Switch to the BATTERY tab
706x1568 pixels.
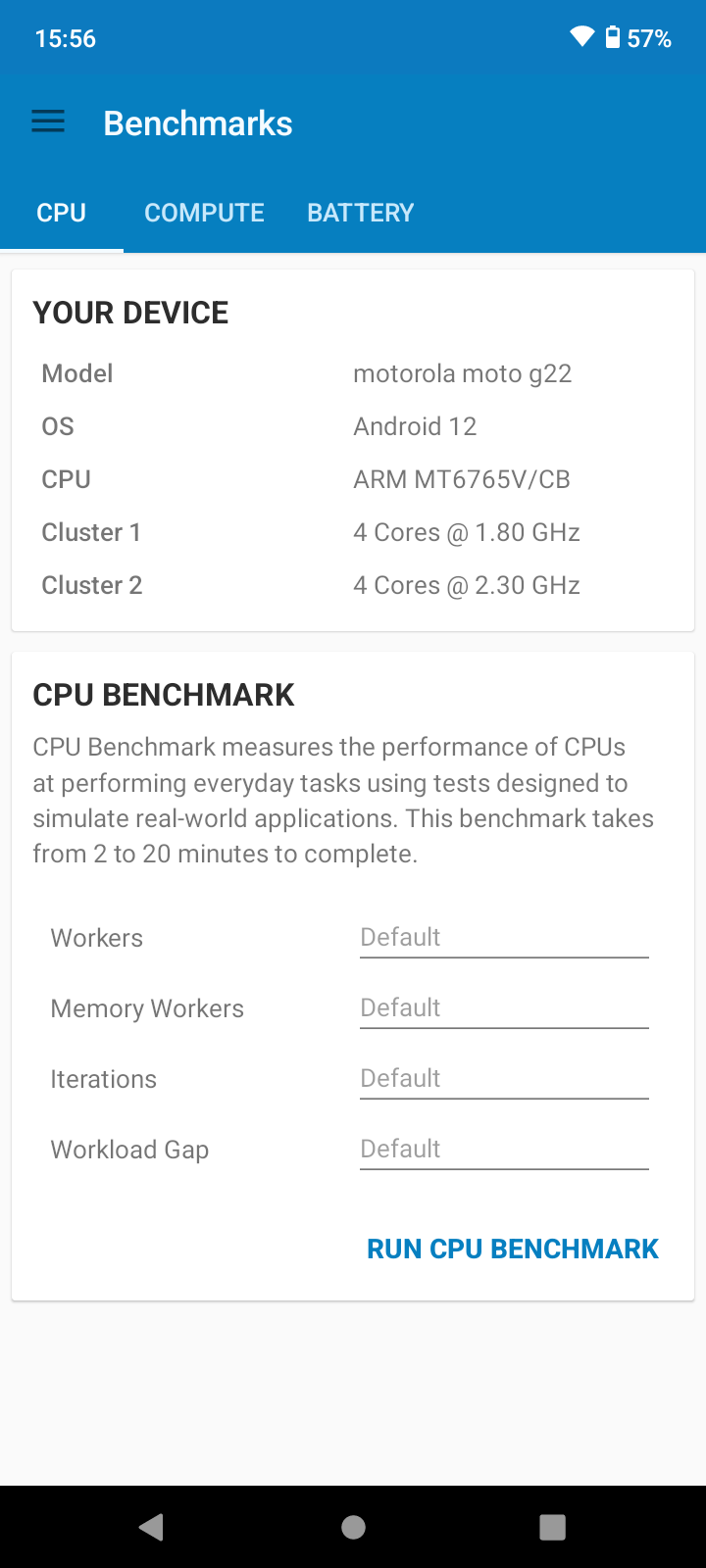(x=361, y=213)
